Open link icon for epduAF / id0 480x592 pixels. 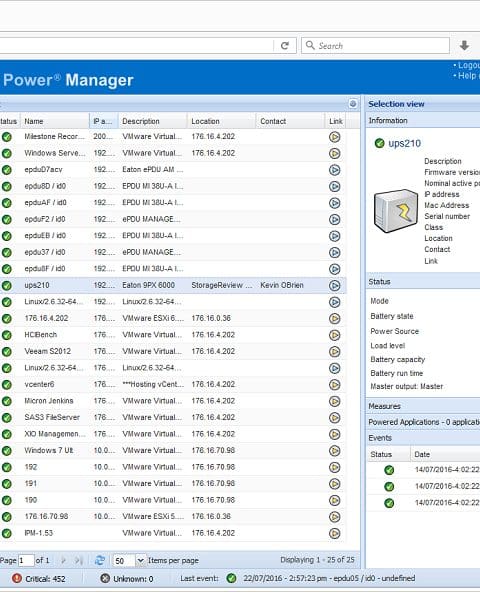pos(335,203)
